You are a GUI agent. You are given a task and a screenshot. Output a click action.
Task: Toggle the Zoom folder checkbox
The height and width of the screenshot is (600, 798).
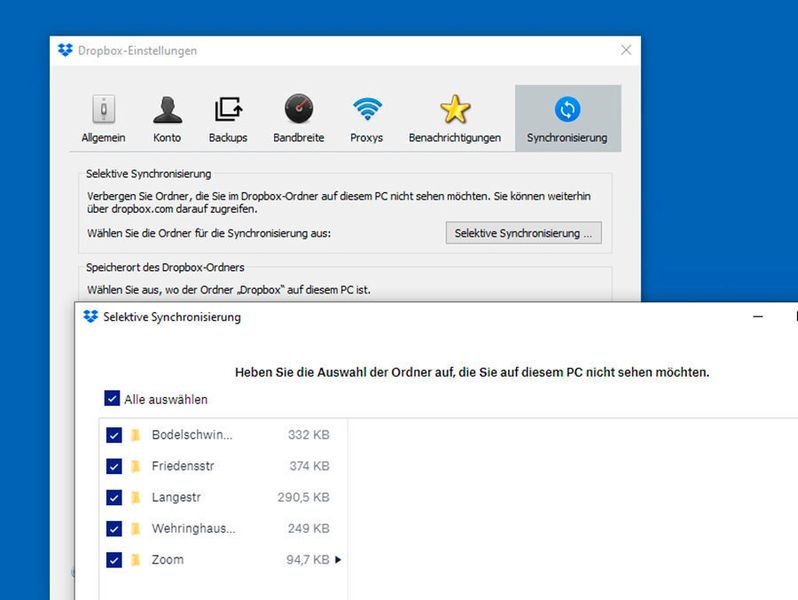(114, 560)
